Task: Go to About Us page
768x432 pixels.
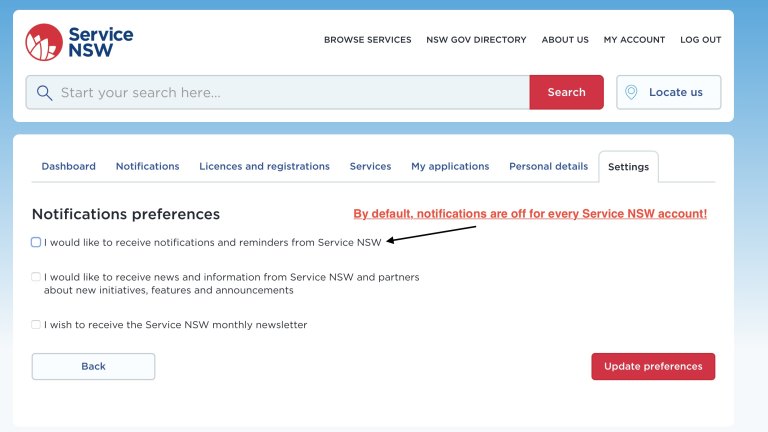Action: [x=565, y=40]
